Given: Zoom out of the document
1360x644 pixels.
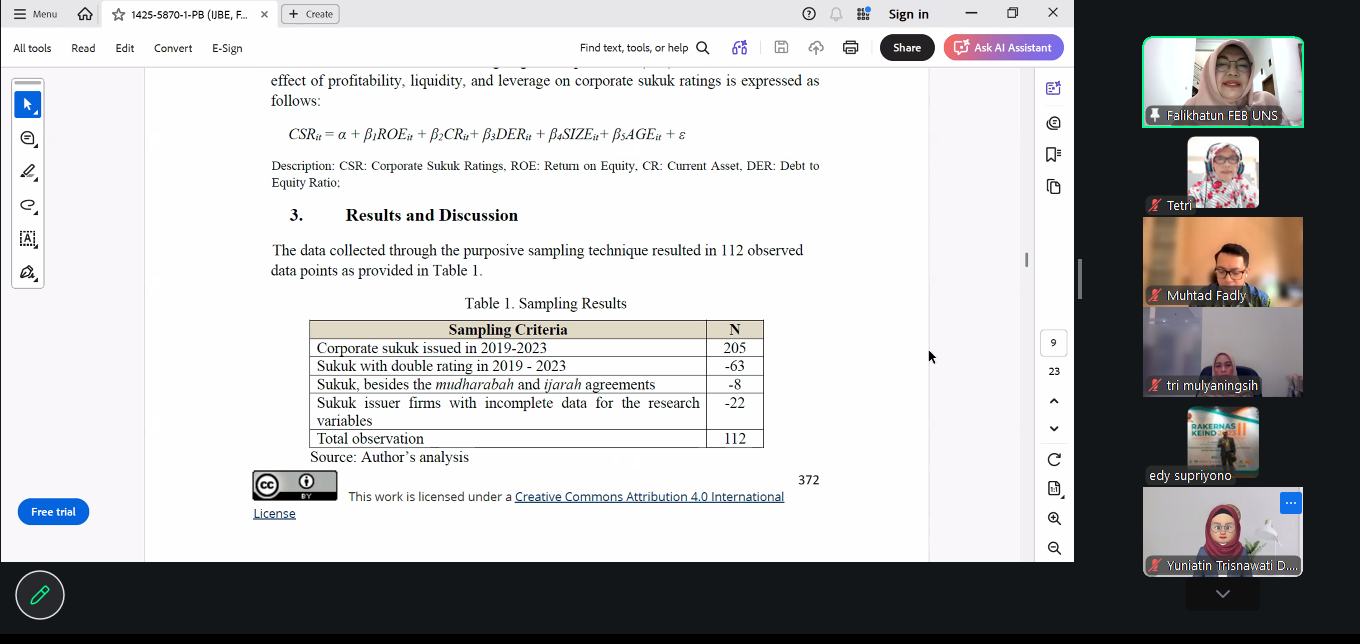Looking at the screenshot, I should pos(1054,548).
